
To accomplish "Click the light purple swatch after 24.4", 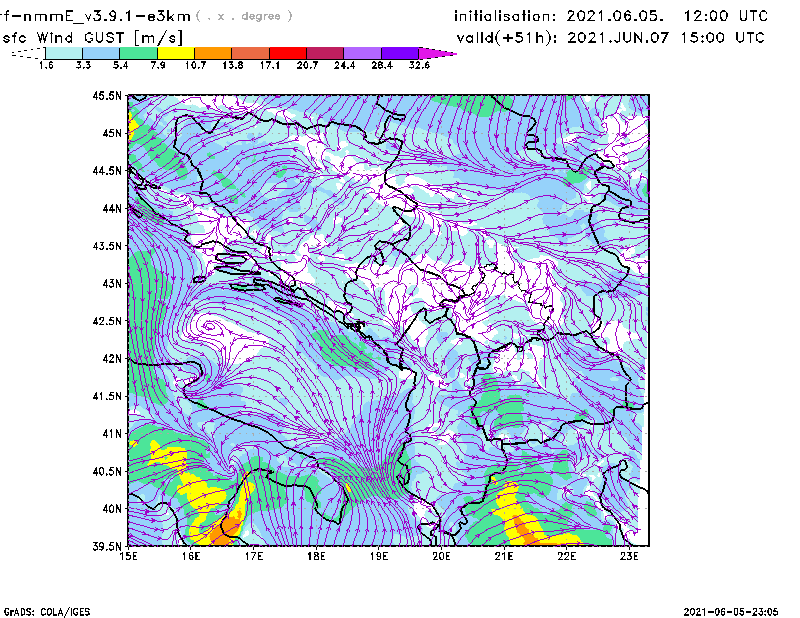I will click(362, 53).
